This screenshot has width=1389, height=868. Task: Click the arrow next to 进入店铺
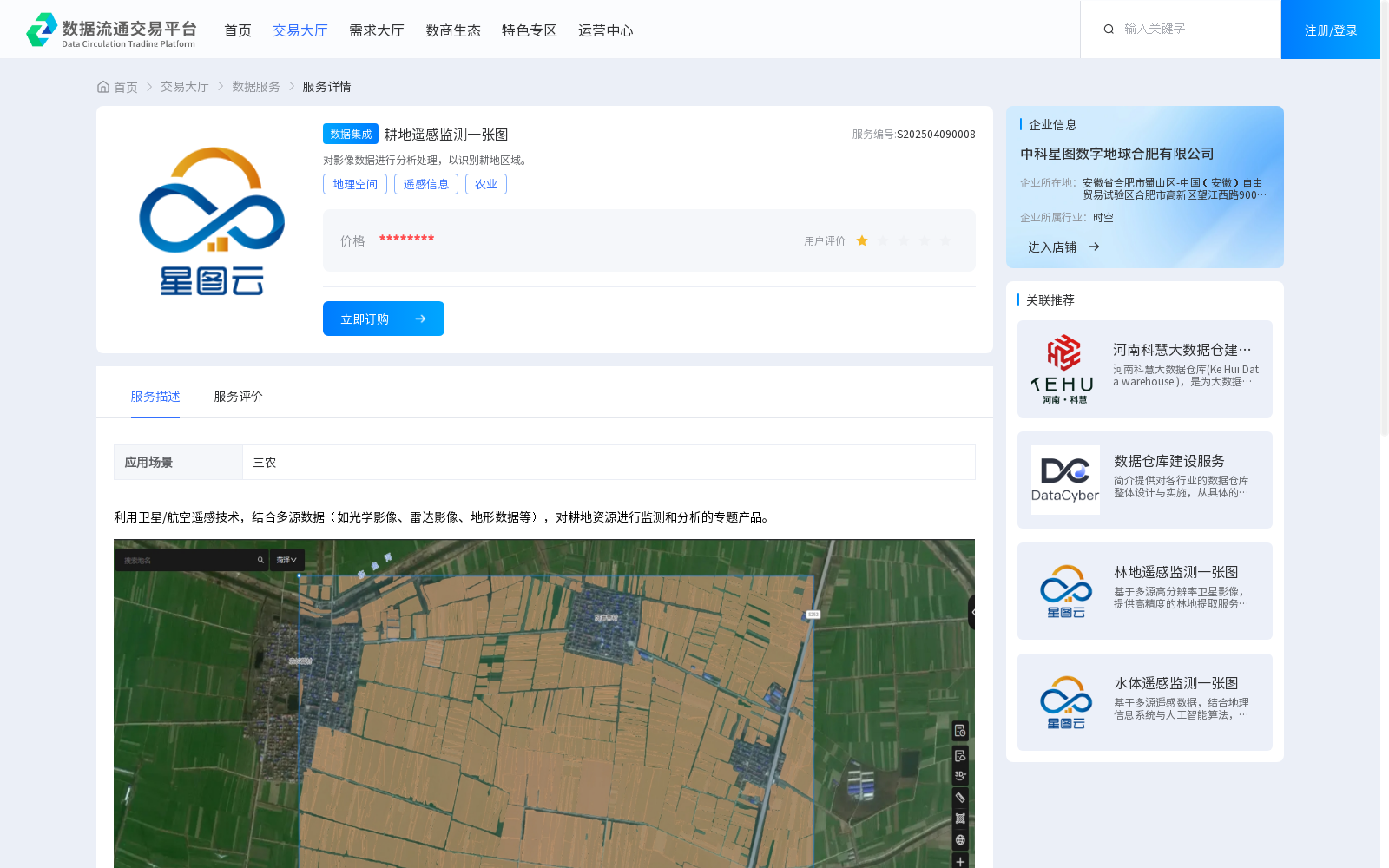tap(1094, 247)
